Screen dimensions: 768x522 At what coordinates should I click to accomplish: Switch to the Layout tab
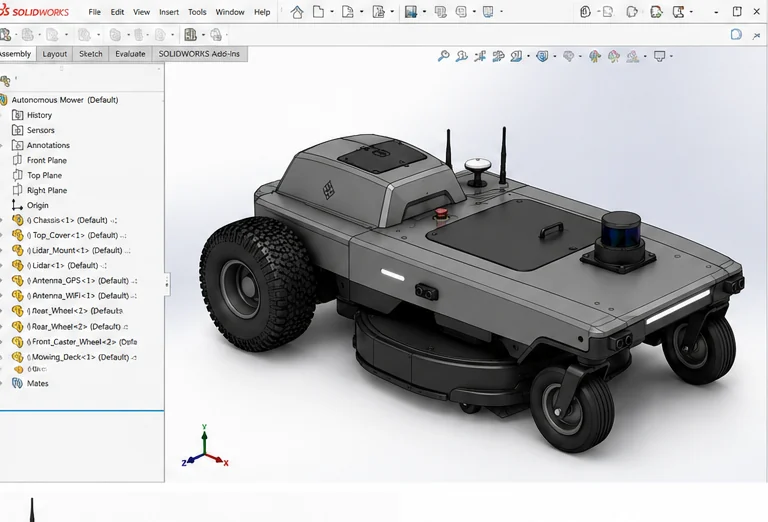coord(54,54)
